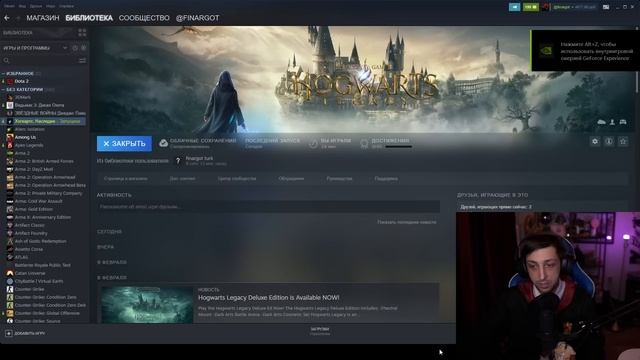Select Apex Legends in the library
The width and height of the screenshot is (640, 360).
click(x=29, y=145)
